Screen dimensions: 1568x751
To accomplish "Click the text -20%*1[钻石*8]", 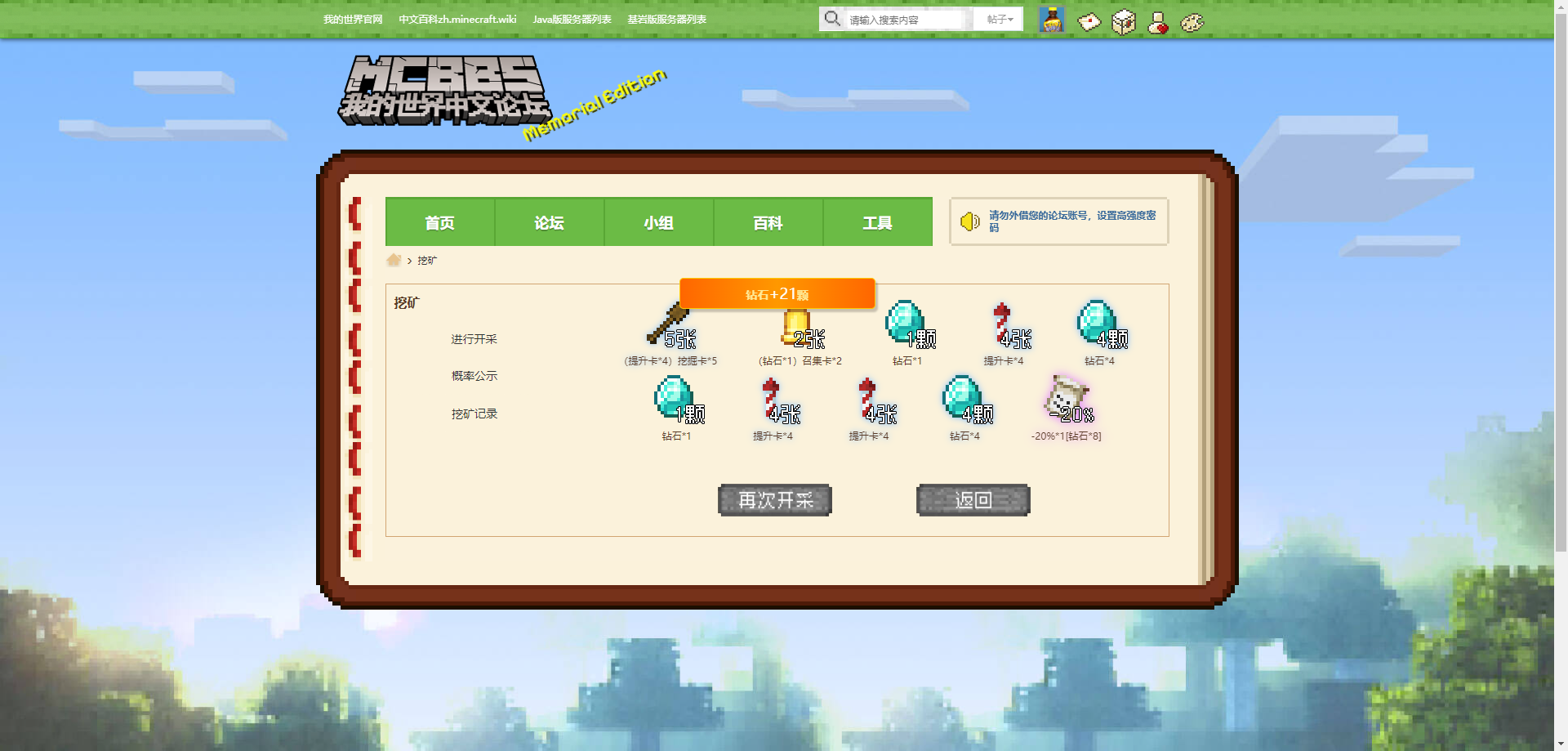I will pos(1067,436).
